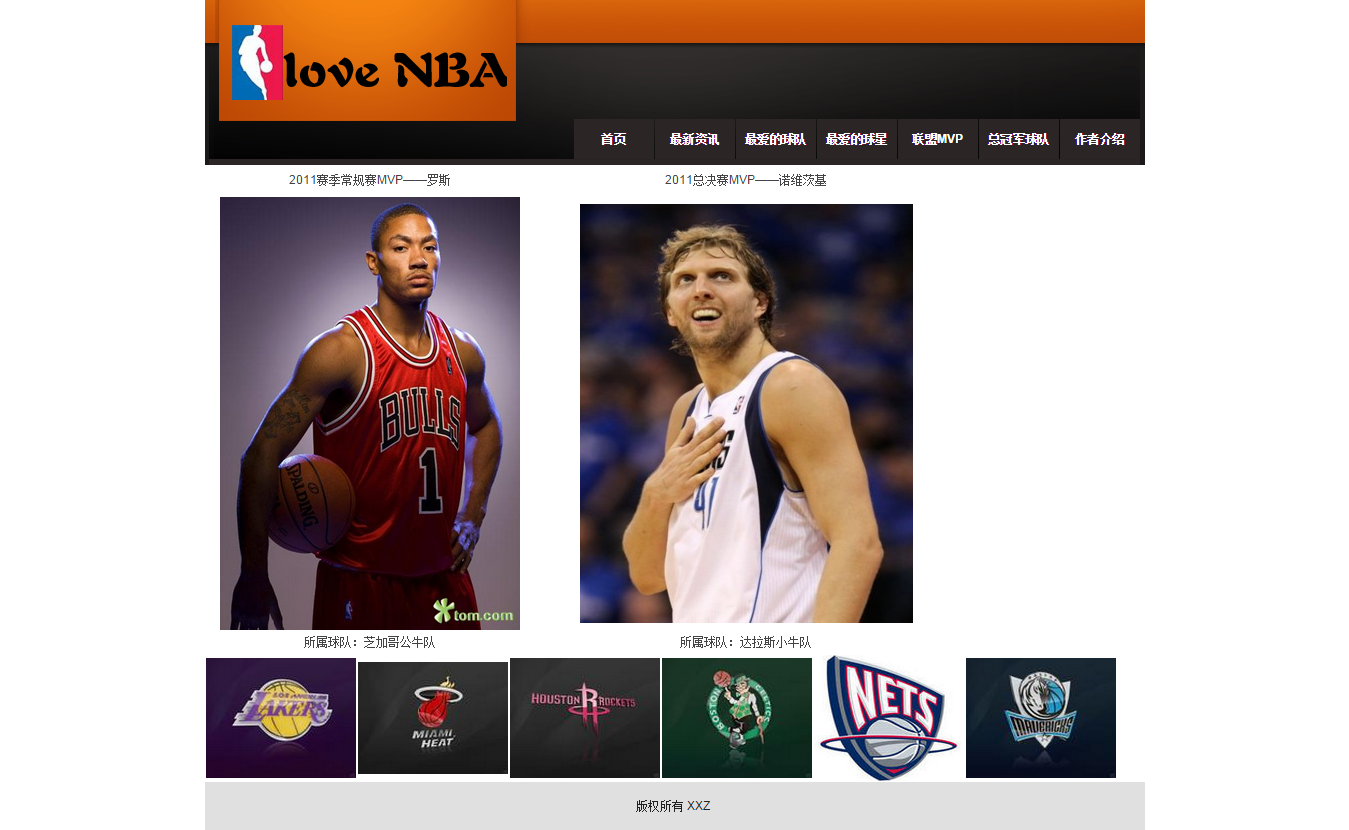Screen dimensions: 1349x830
Task: Select the Miami Heat team logo
Action: click(433, 718)
